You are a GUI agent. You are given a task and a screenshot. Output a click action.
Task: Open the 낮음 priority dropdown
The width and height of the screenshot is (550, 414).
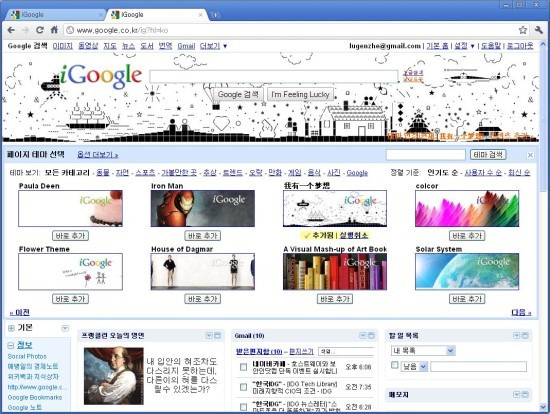pos(414,367)
